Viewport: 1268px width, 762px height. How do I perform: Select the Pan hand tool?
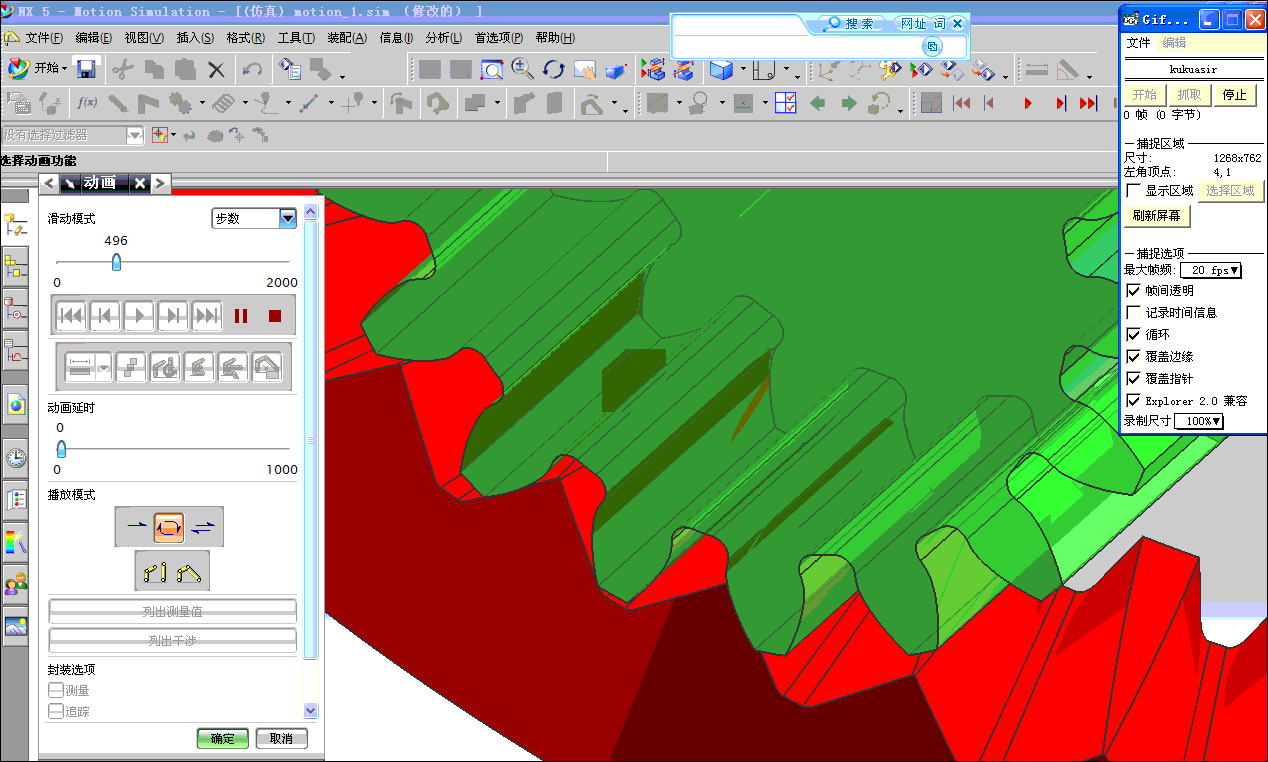tap(584, 70)
